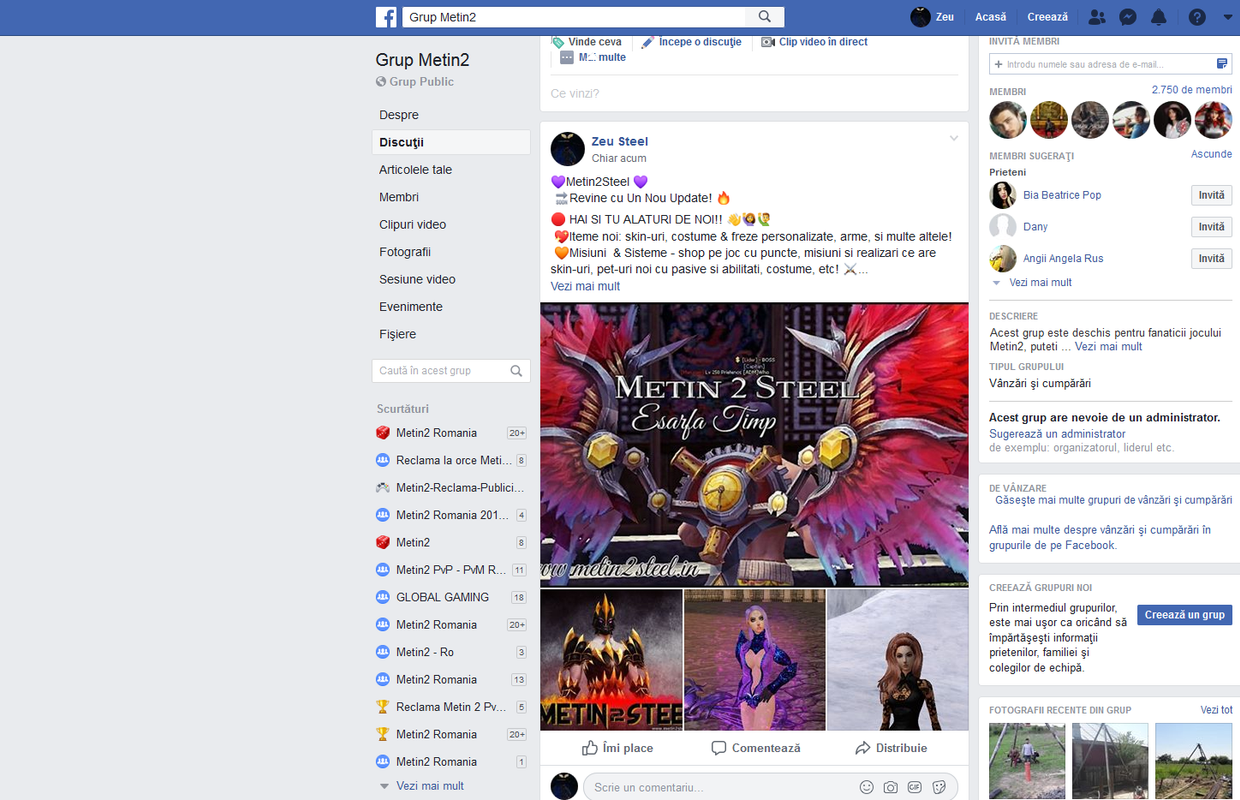This screenshot has height=800, width=1240.
Task: Open Zeu Steel post author avatar
Action: click(567, 148)
